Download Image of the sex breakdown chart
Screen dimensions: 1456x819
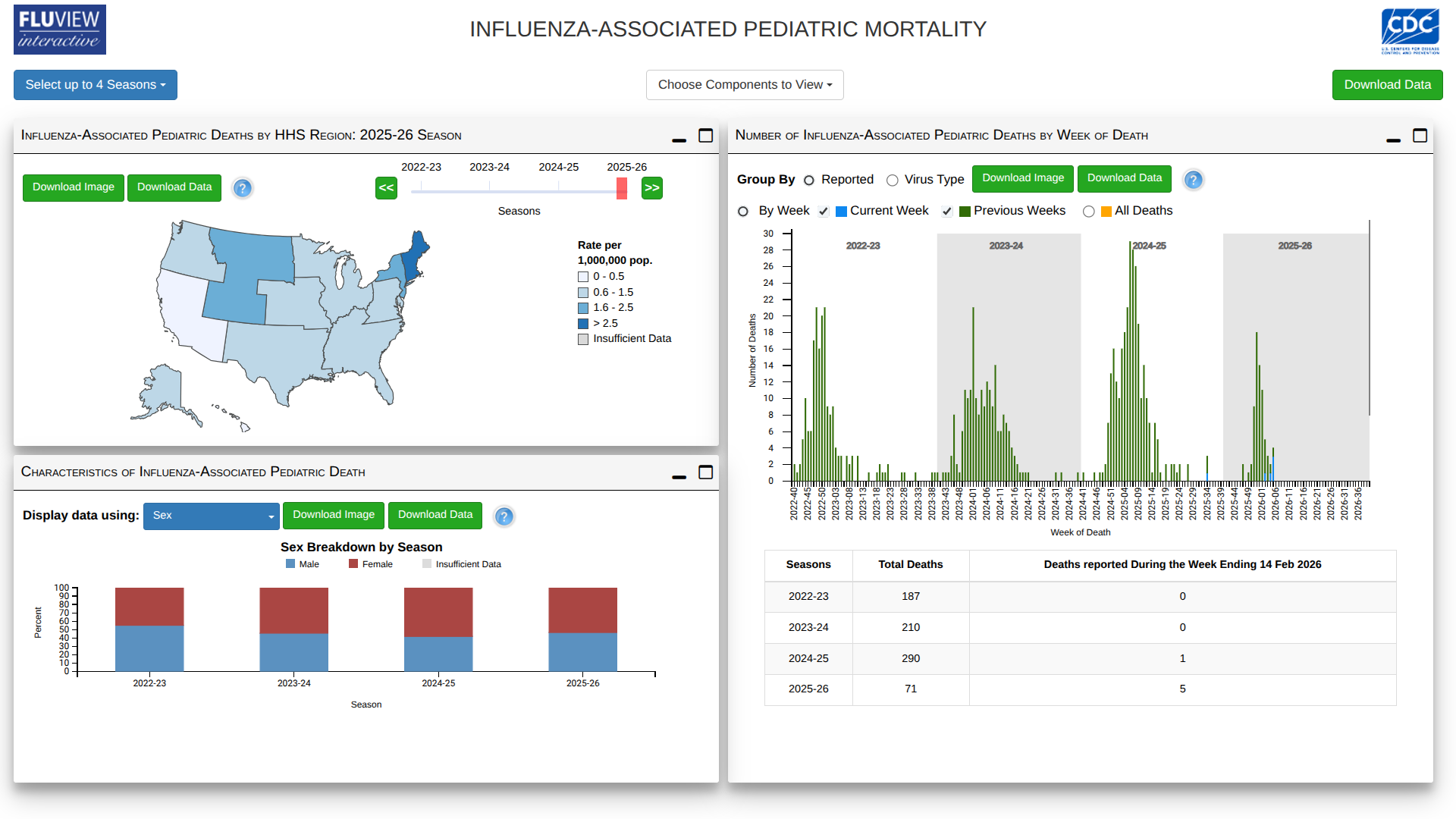click(x=334, y=515)
